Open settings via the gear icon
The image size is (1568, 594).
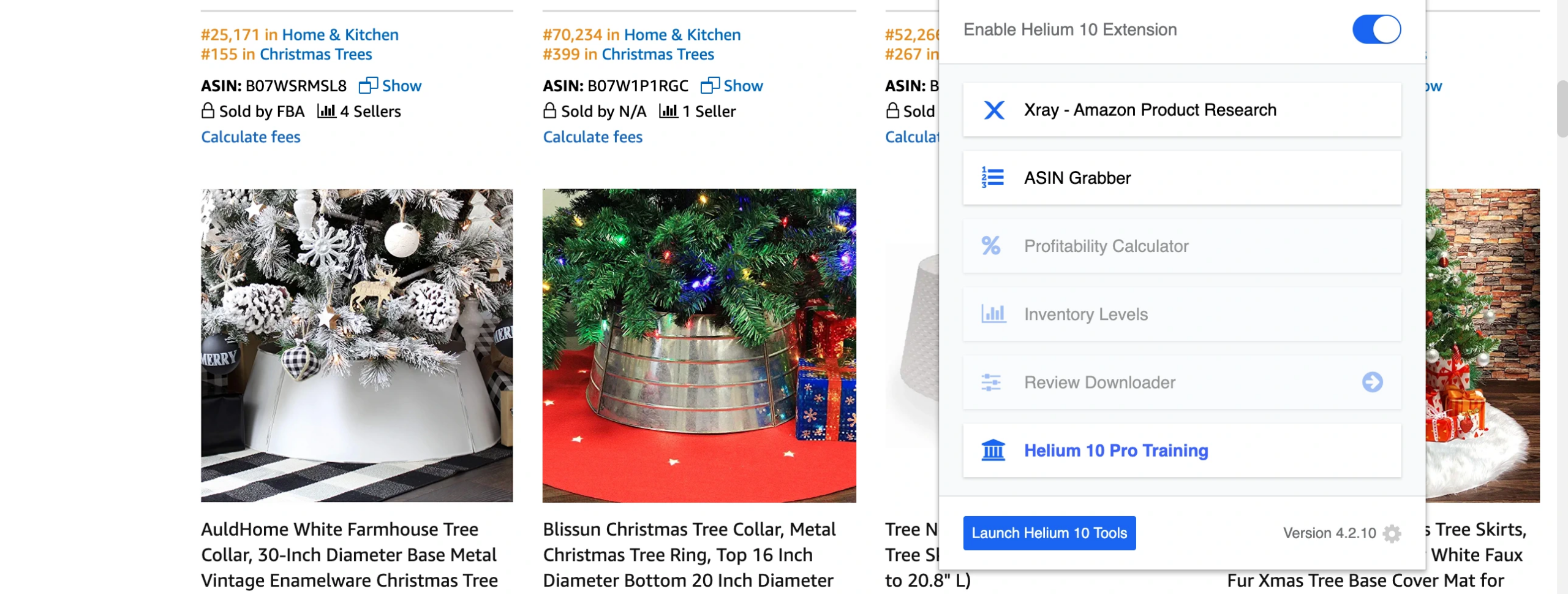(1392, 534)
